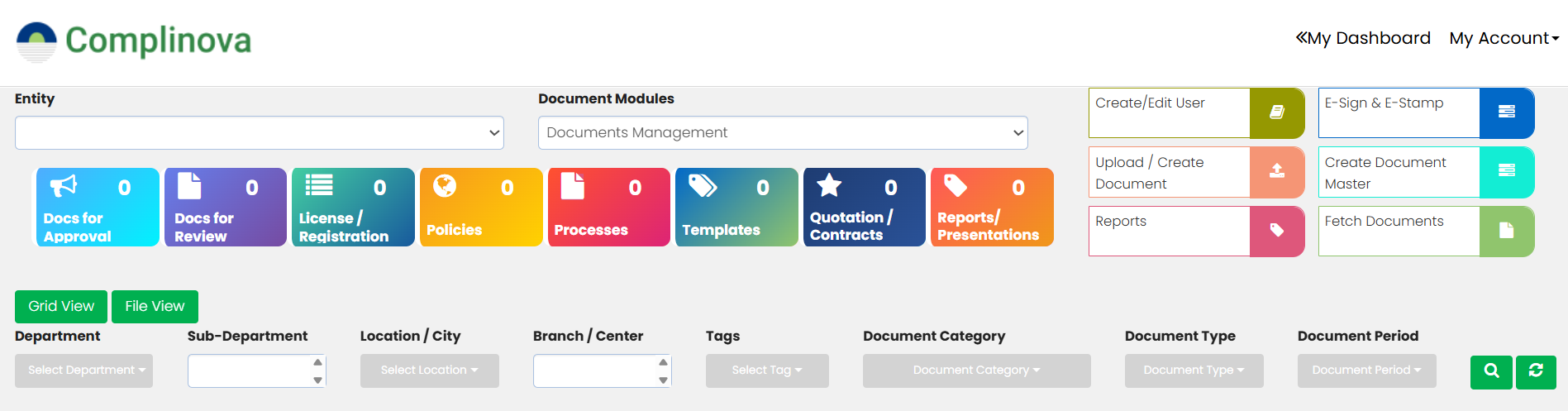The width and height of the screenshot is (1568, 411).
Task: Switch to Grid View
Action: 61,306
